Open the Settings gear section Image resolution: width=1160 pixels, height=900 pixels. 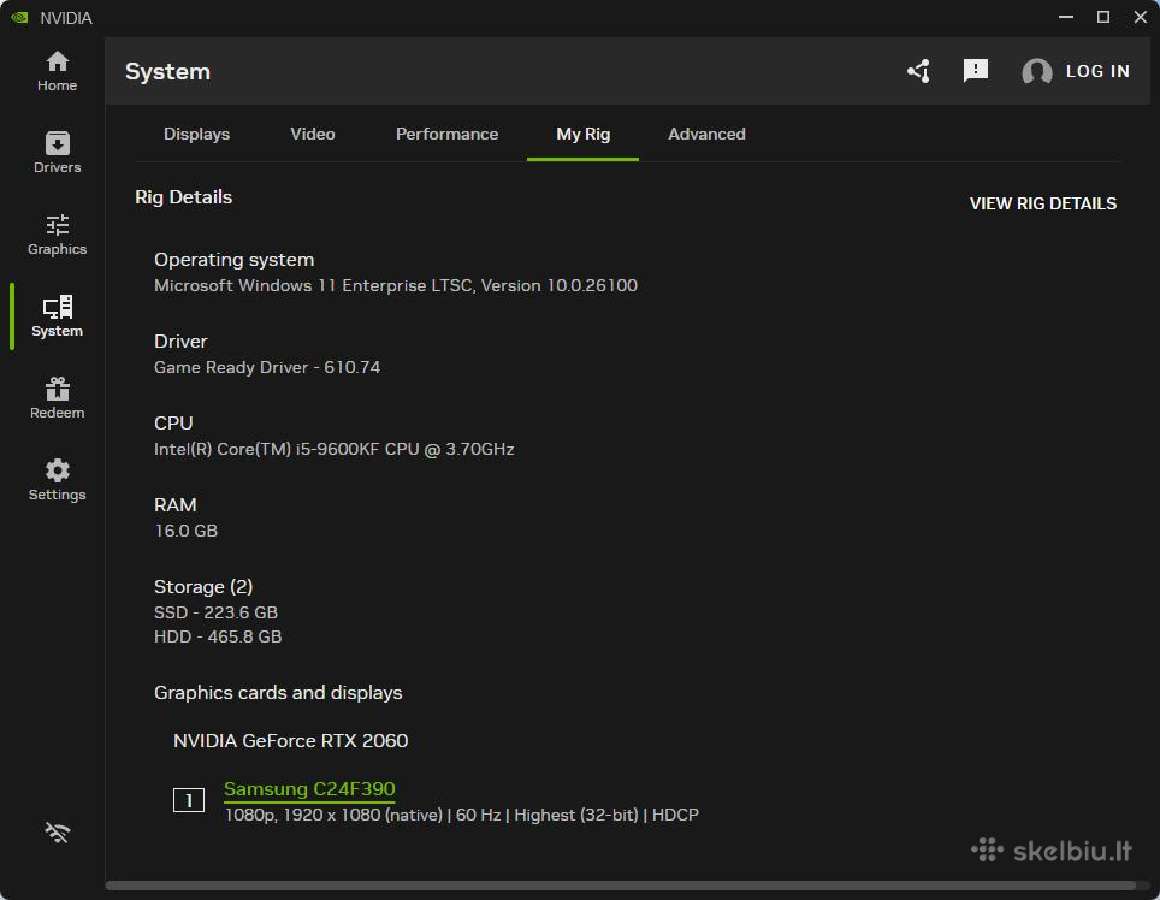(57, 480)
